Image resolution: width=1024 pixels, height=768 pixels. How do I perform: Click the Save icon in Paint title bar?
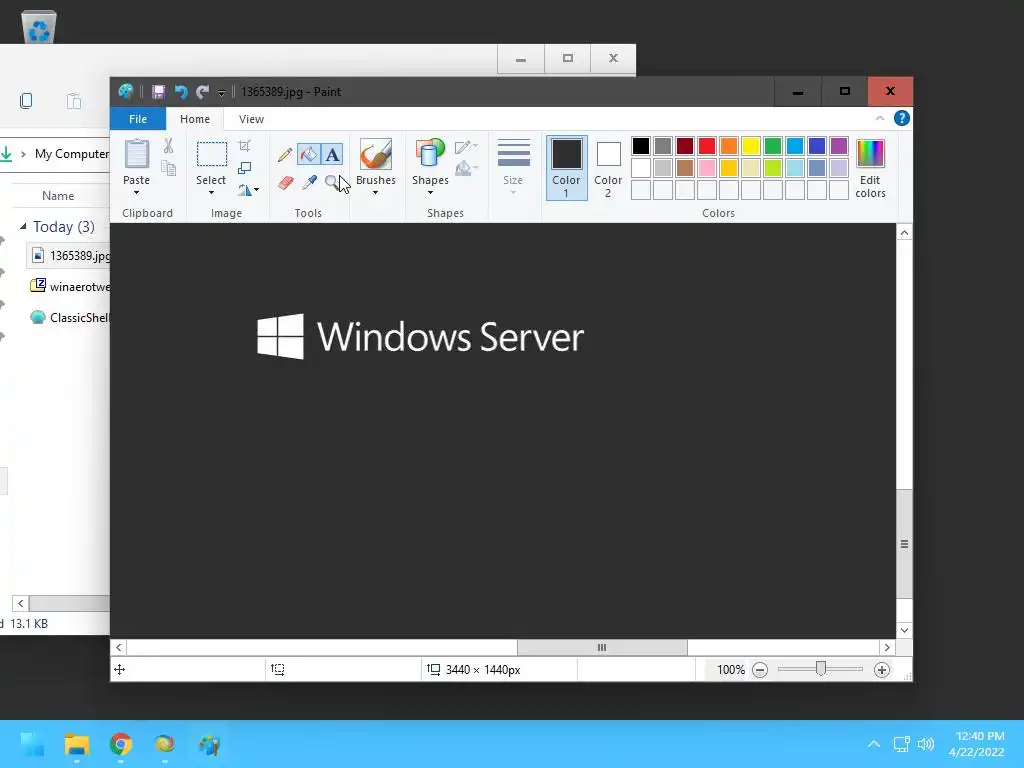159,92
